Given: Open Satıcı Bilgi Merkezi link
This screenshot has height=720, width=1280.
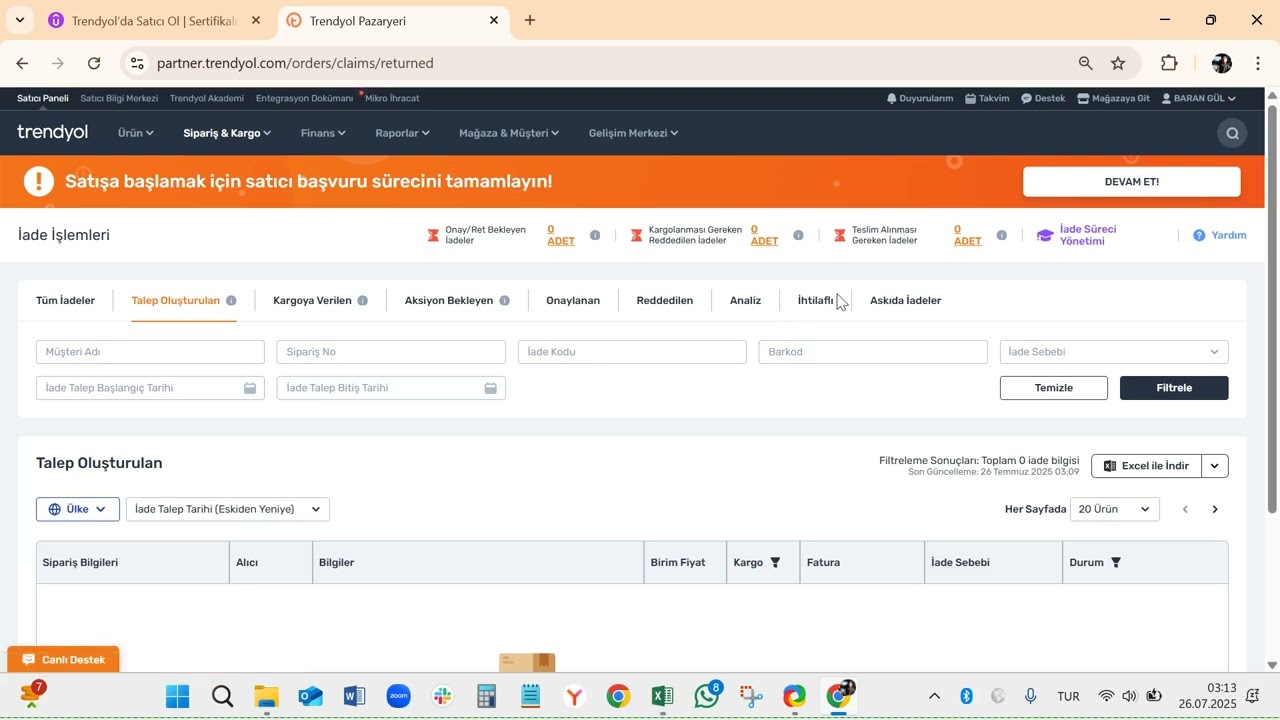Looking at the screenshot, I should click(119, 99).
